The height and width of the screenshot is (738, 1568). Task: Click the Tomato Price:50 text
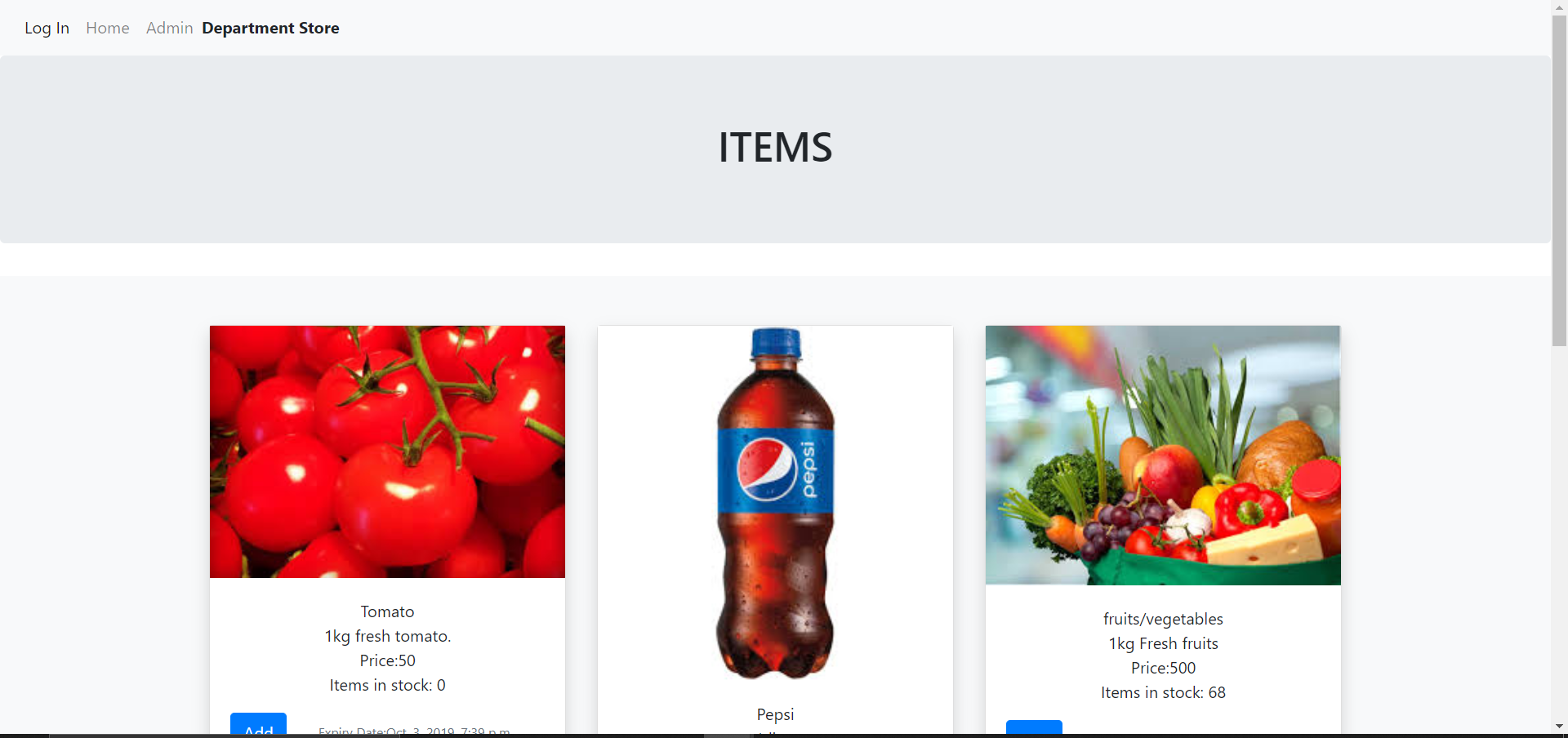[x=387, y=660]
